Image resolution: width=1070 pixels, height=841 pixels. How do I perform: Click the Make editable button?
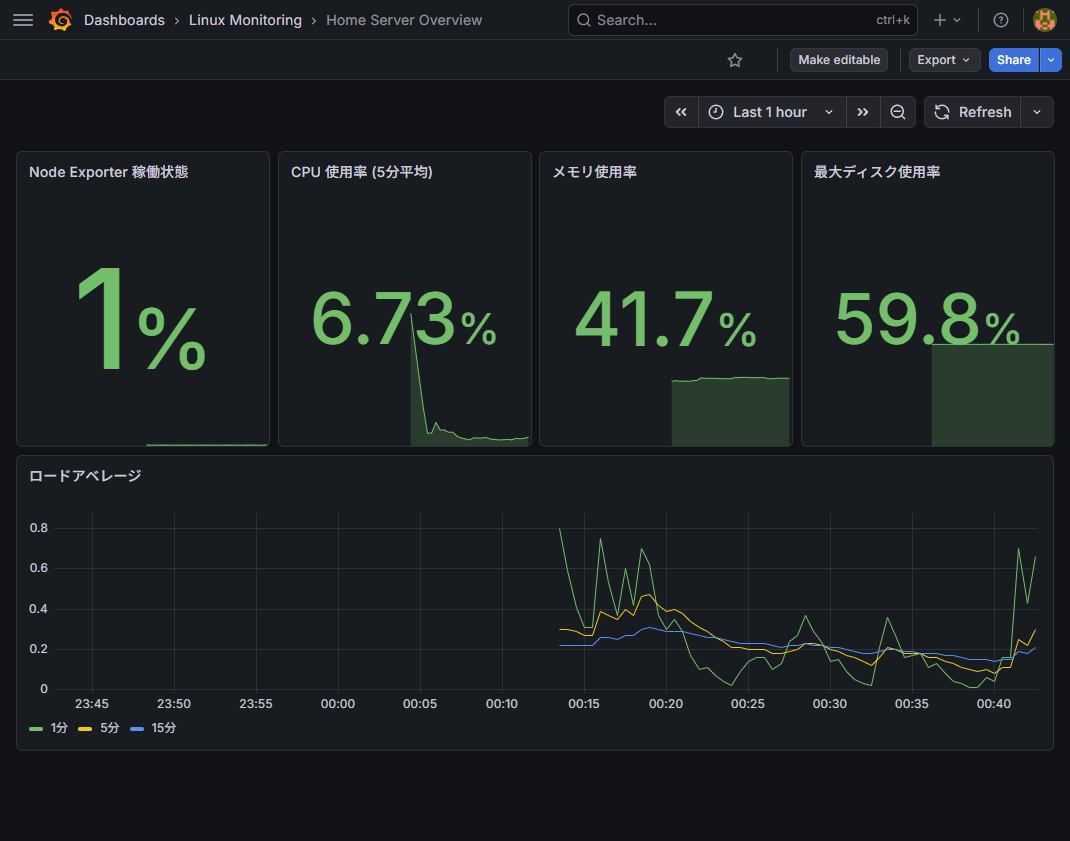tap(839, 60)
